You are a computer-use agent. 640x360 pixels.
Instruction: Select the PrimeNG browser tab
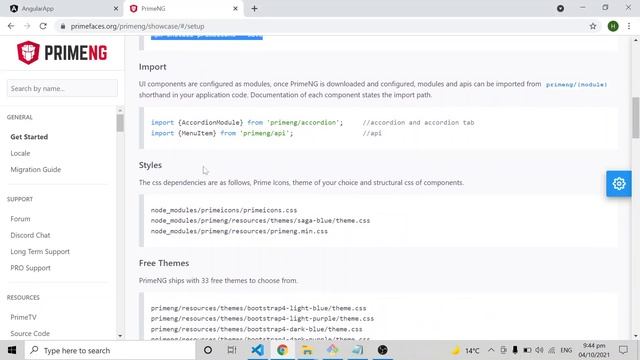pyautogui.click(x=184, y=9)
